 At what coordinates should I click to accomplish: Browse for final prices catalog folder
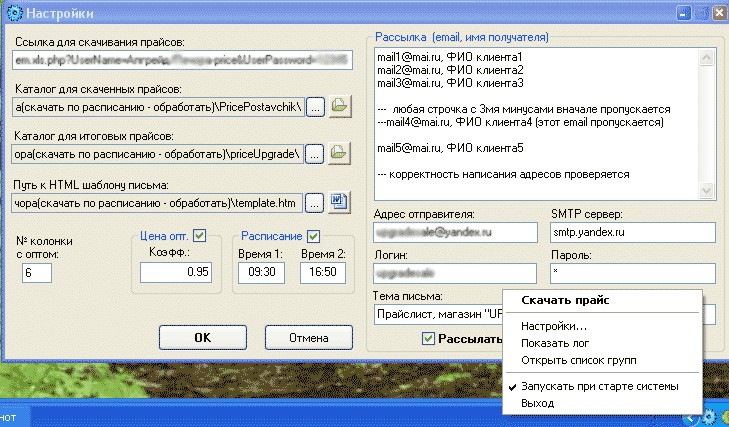point(314,154)
